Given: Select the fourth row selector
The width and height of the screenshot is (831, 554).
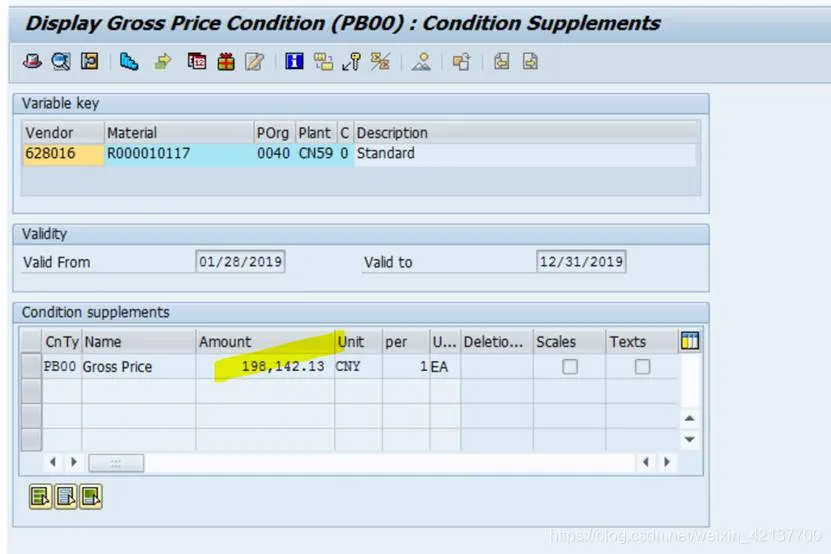Looking at the screenshot, I should 31,439.
